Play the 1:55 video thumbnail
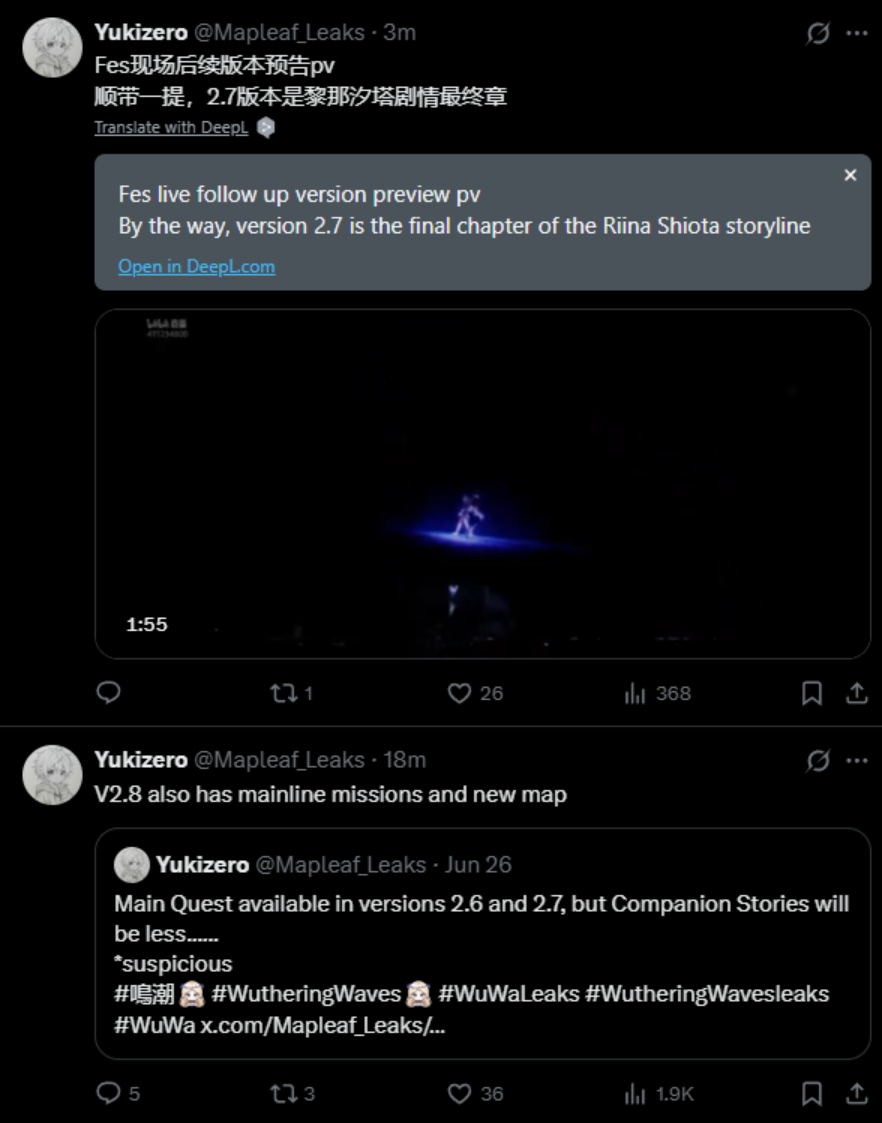Viewport: 882px width, 1123px height. pos(482,483)
